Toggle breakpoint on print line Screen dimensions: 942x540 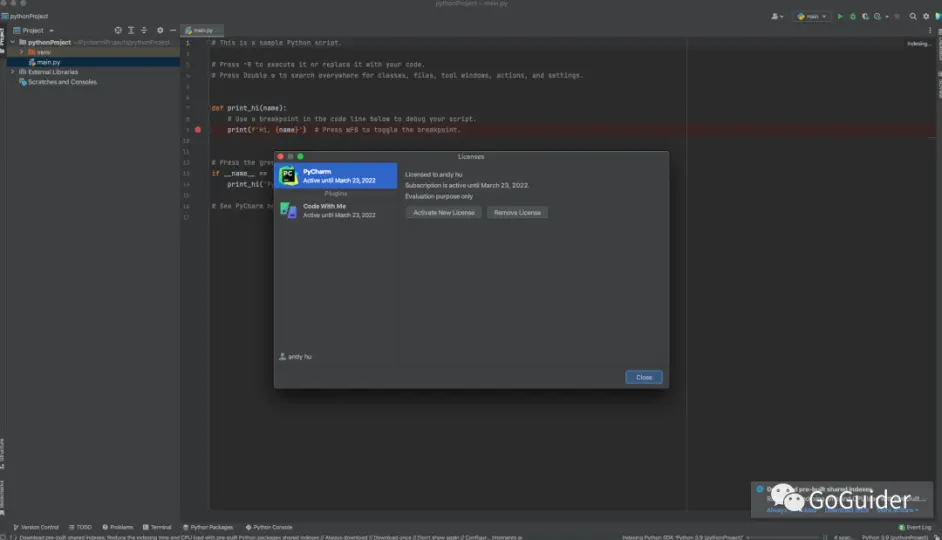coord(198,130)
